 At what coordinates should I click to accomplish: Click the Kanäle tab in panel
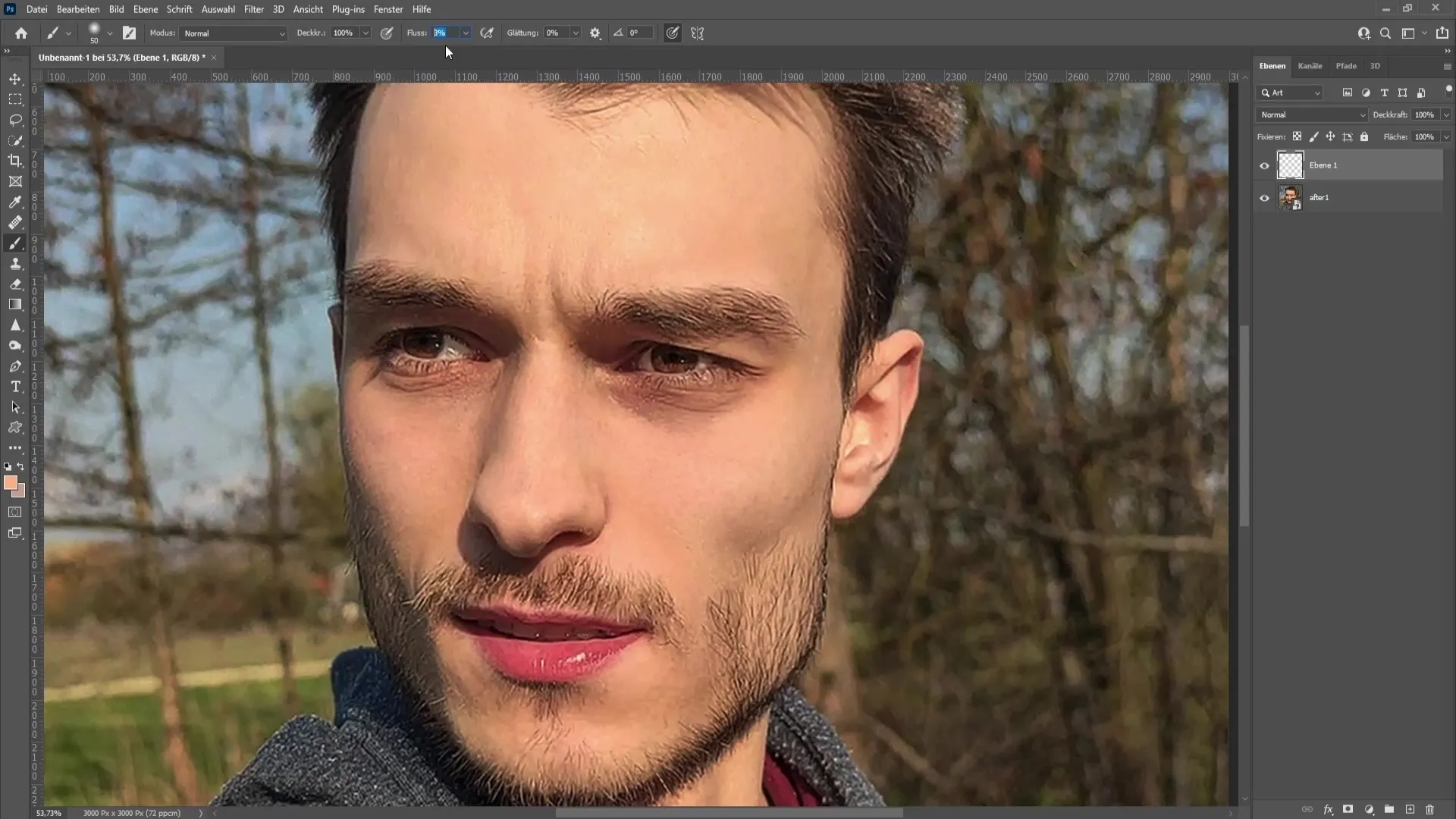coord(1311,65)
